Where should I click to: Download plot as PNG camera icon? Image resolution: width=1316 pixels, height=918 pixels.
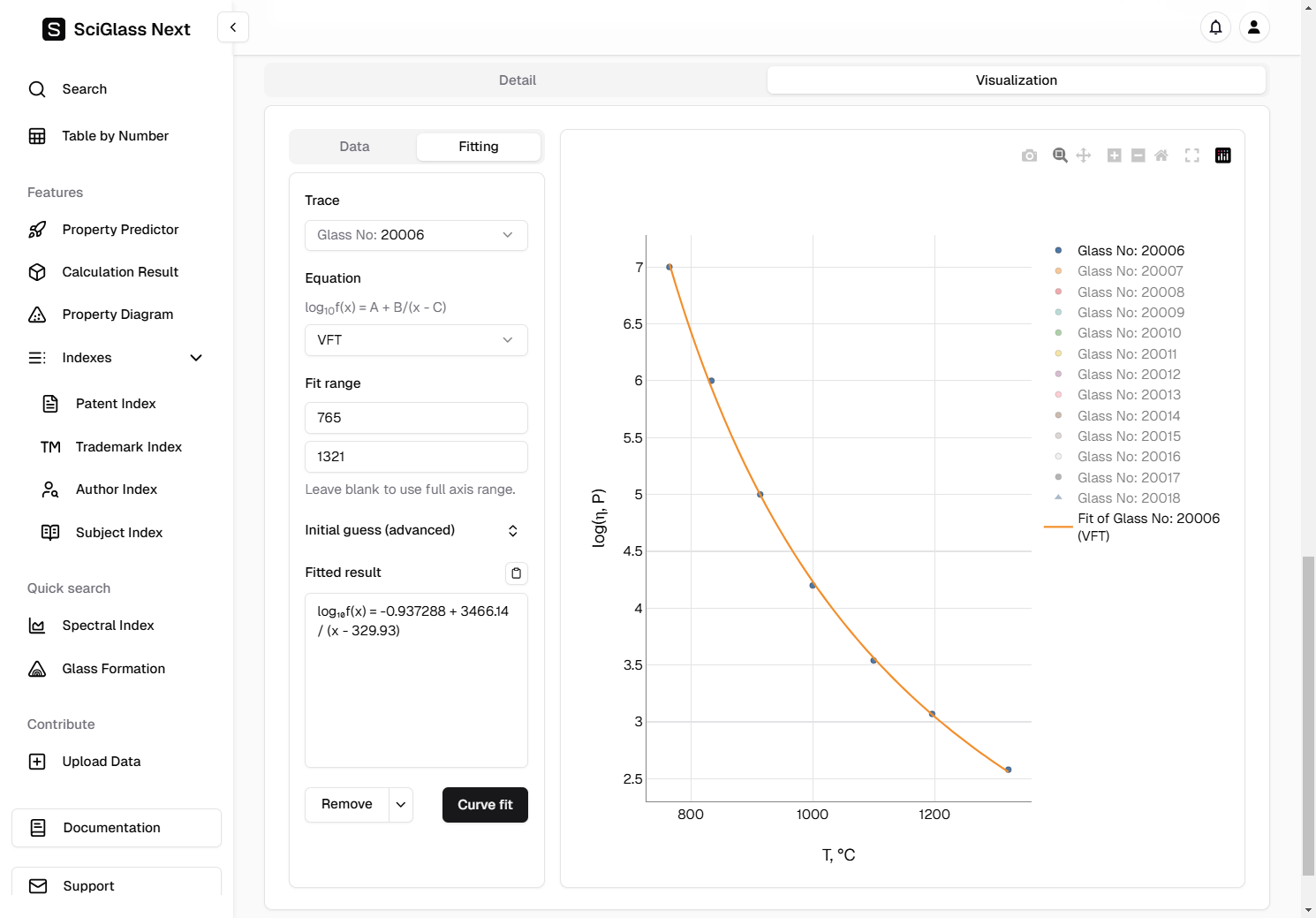[1029, 156]
